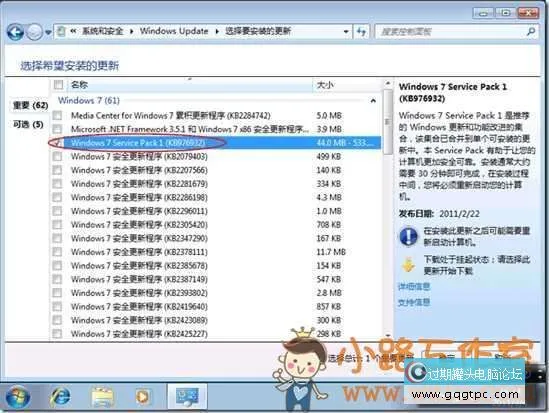
Task: Open the address bar history dropdown
Action: pyautogui.click(x=346, y=32)
